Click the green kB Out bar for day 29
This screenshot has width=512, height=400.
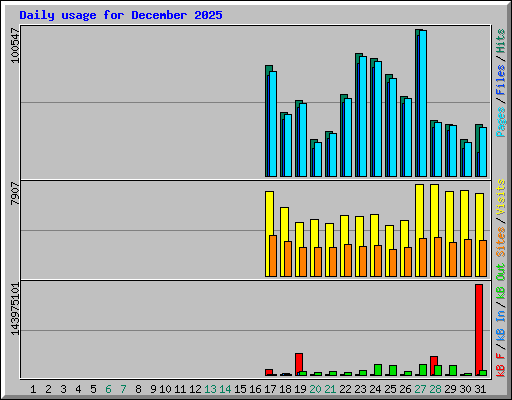pyautogui.click(x=453, y=371)
